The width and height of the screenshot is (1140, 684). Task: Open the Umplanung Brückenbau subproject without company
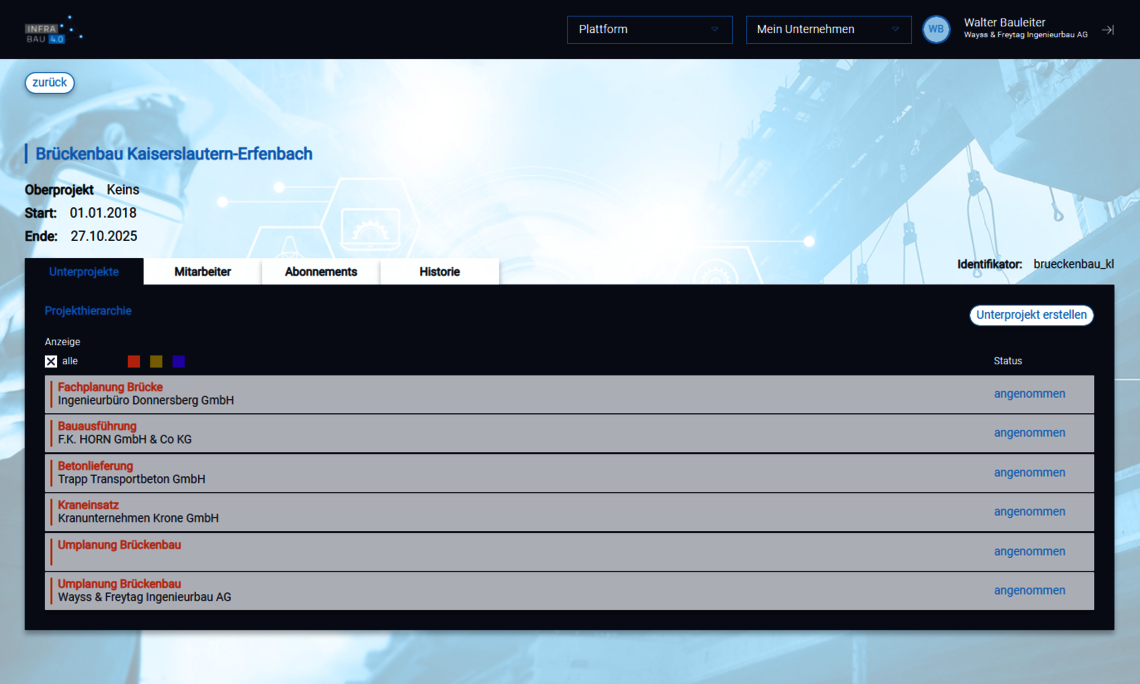click(569, 552)
